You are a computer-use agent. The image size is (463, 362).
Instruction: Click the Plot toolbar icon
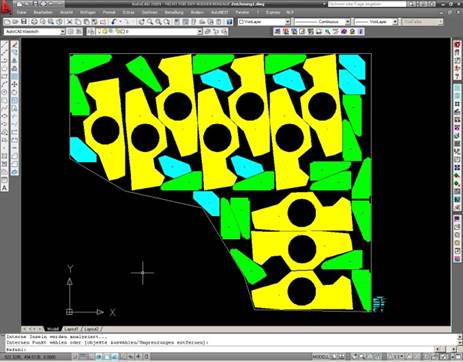34,22
